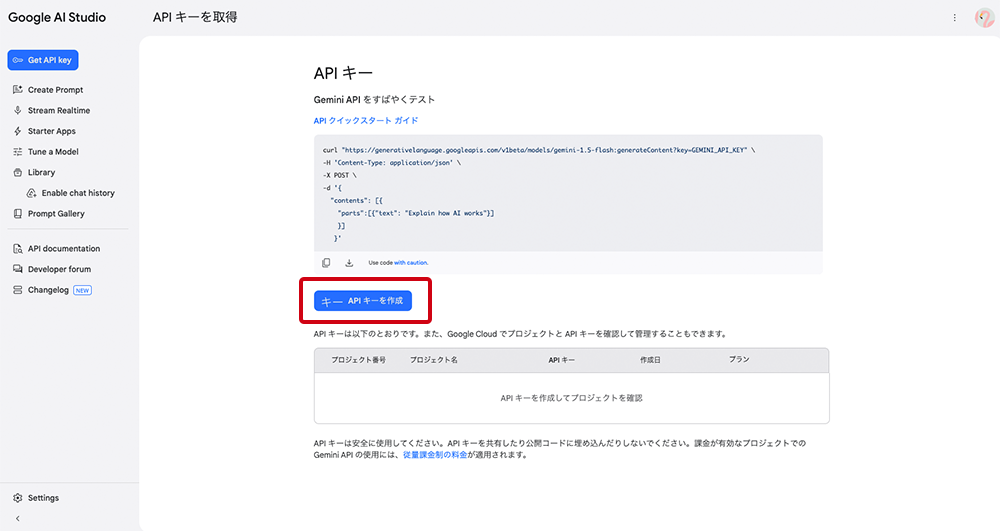1000x531 pixels.
Task: Click inside the curl code block
Action: (x=568, y=193)
